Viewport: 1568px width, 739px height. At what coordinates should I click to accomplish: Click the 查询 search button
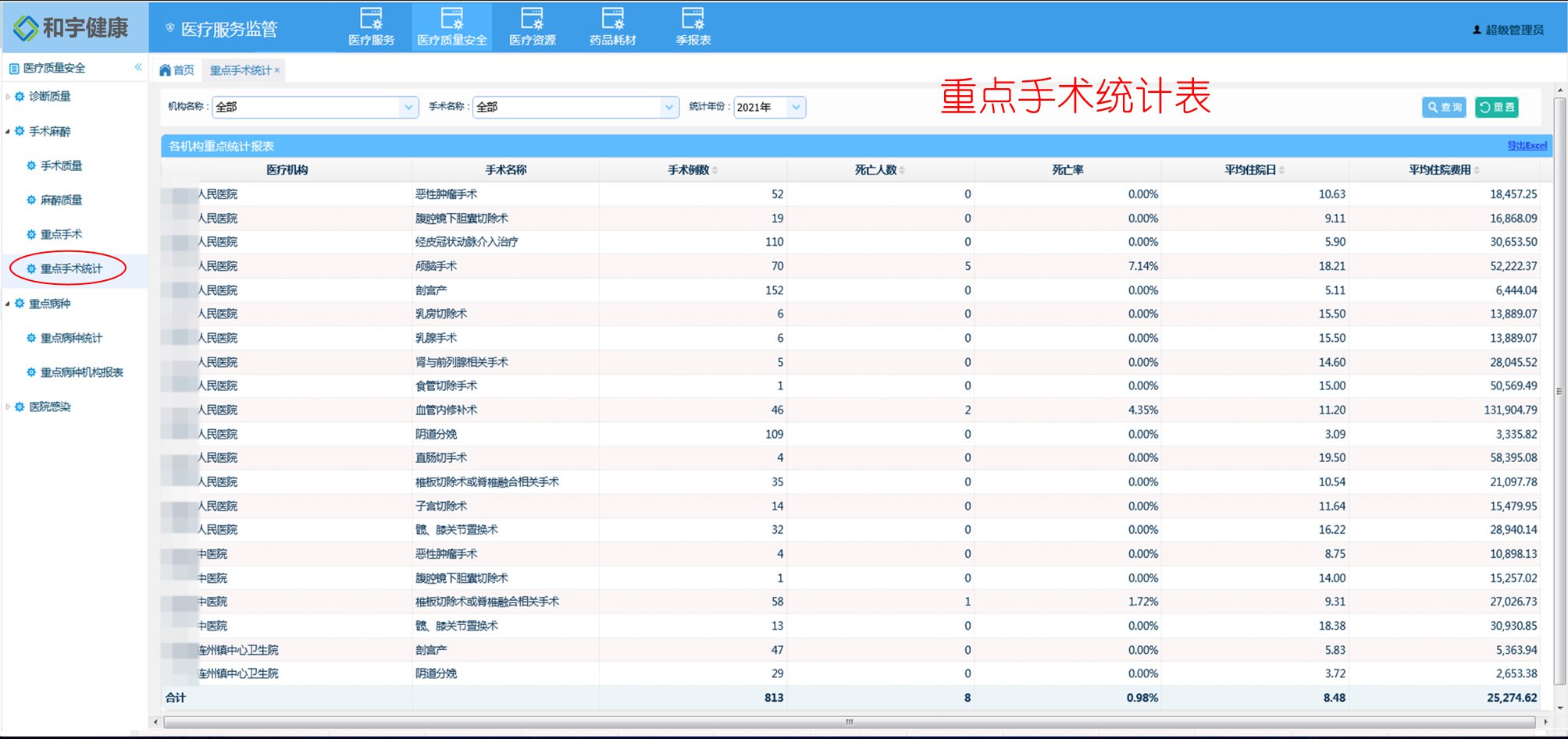(x=1444, y=107)
